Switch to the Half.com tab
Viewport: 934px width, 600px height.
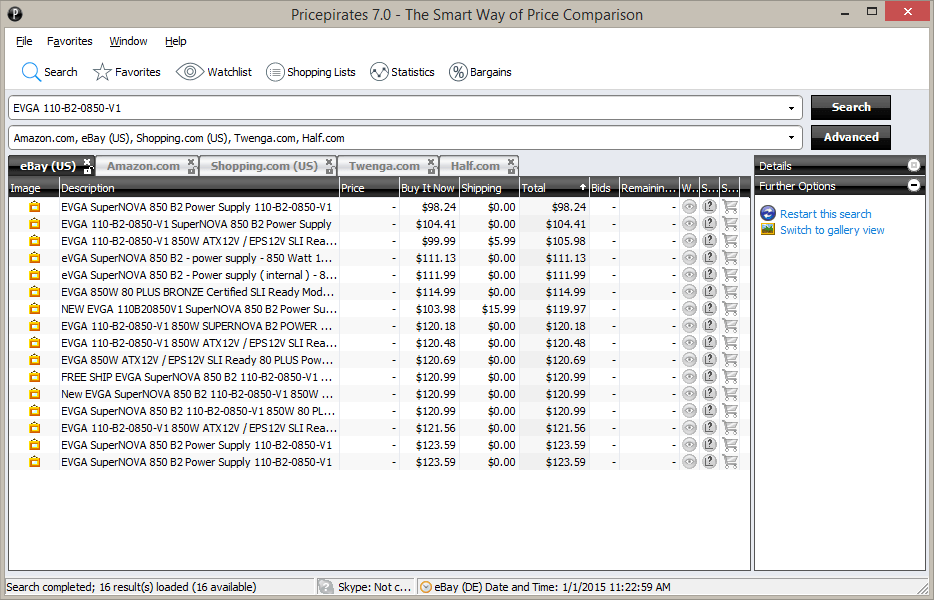(475, 166)
